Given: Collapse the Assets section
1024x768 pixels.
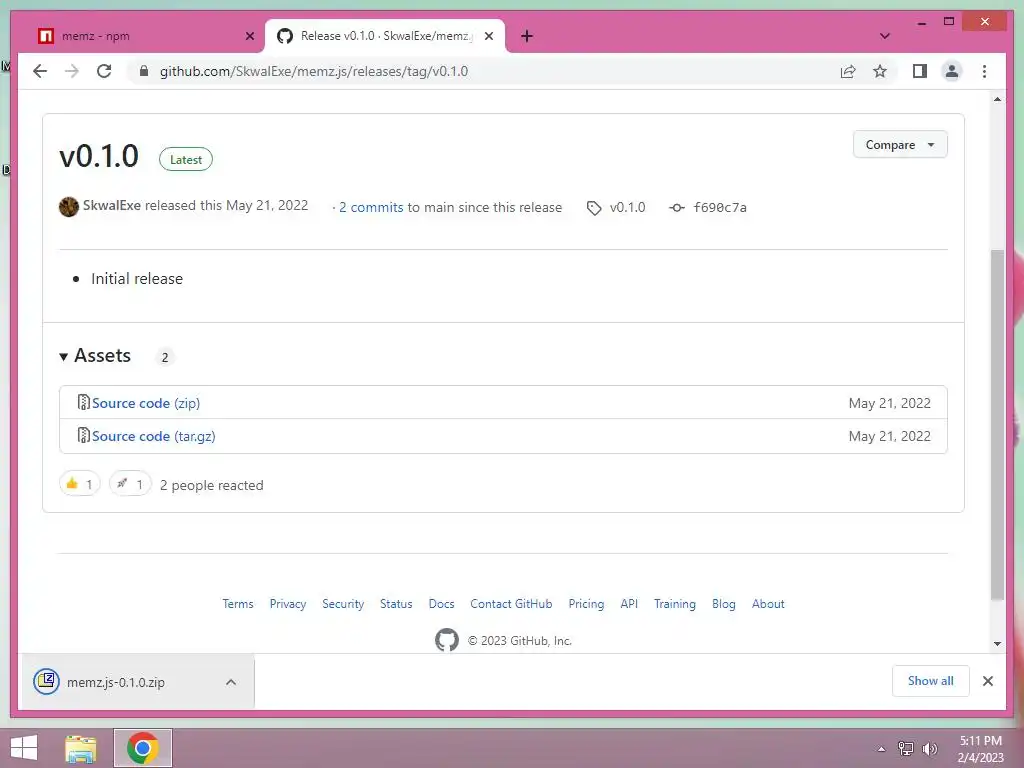Looking at the screenshot, I should (x=95, y=355).
